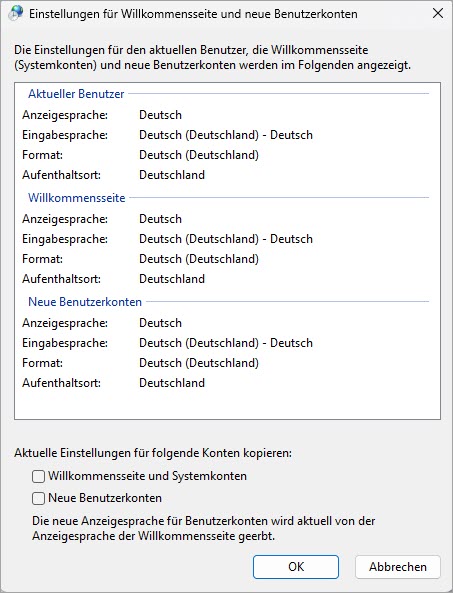The height and width of the screenshot is (593, 453).
Task: Click the dialog title text in title bar
Action: point(193,14)
